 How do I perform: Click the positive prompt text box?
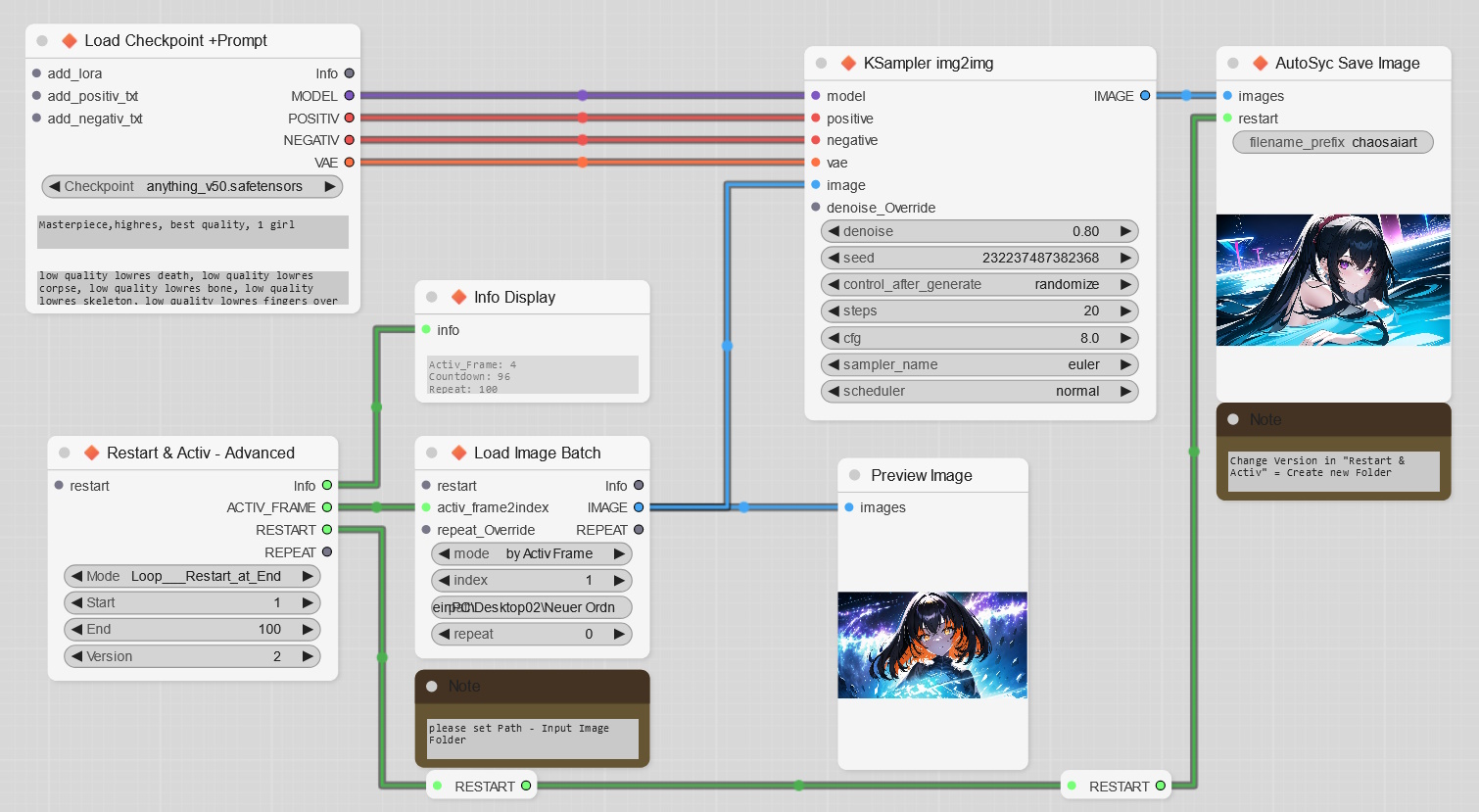(x=192, y=232)
